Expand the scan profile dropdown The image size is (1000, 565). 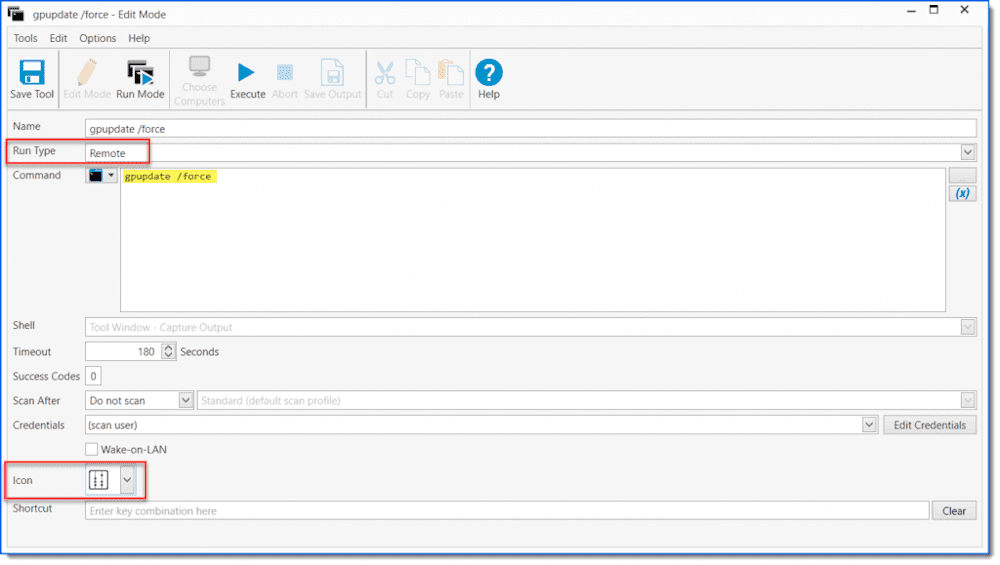(967, 400)
